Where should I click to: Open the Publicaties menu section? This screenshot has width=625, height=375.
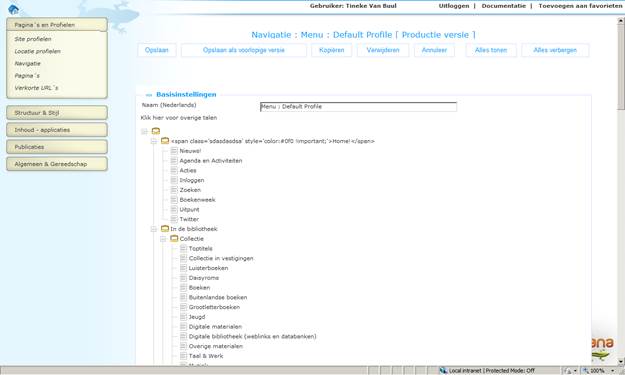pyautogui.click(x=57, y=147)
